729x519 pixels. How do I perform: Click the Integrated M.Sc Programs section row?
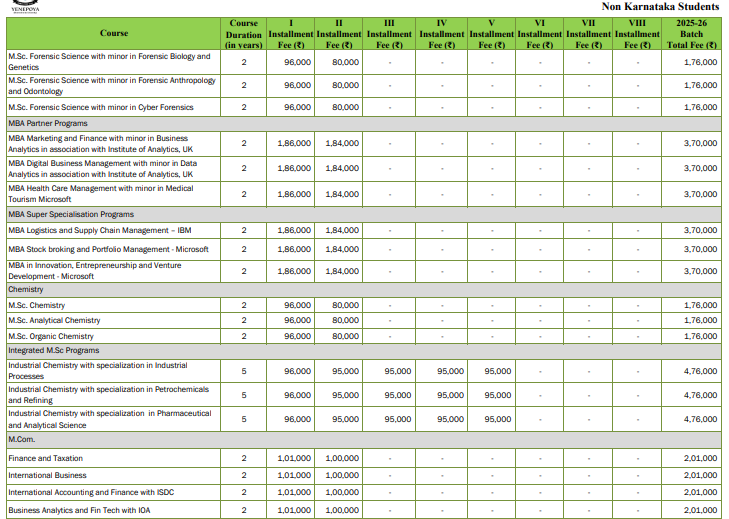pyautogui.click(x=53, y=351)
